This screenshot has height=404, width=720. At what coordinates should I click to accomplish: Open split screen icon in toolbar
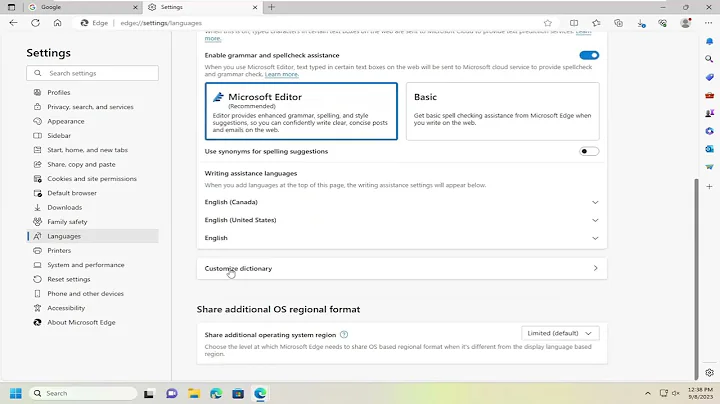coord(574,23)
